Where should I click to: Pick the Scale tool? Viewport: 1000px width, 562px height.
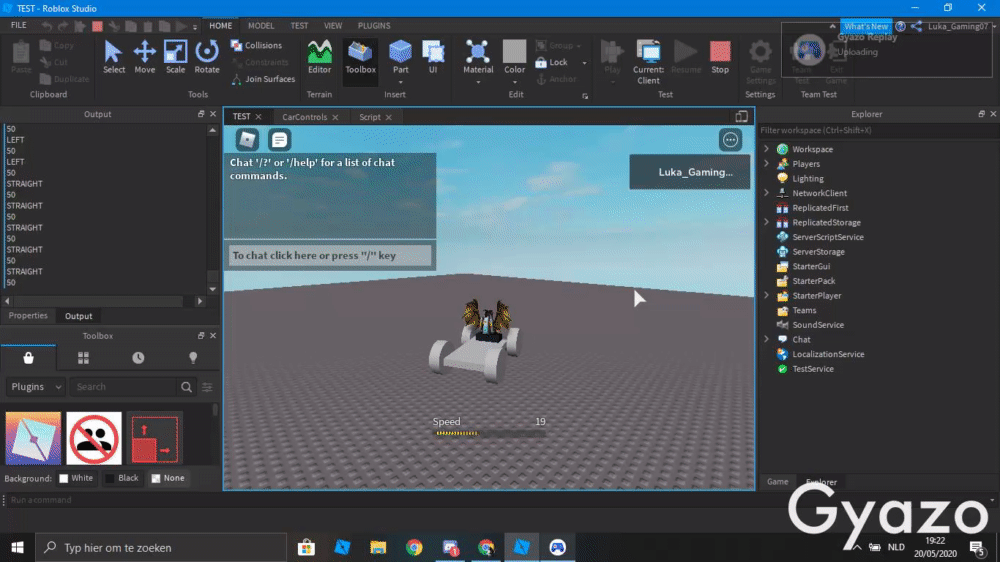coord(175,57)
